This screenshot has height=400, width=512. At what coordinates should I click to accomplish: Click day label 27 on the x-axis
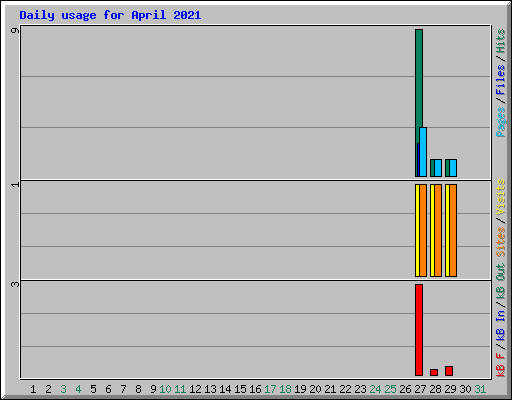pyautogui.click(x=420, y=389)
